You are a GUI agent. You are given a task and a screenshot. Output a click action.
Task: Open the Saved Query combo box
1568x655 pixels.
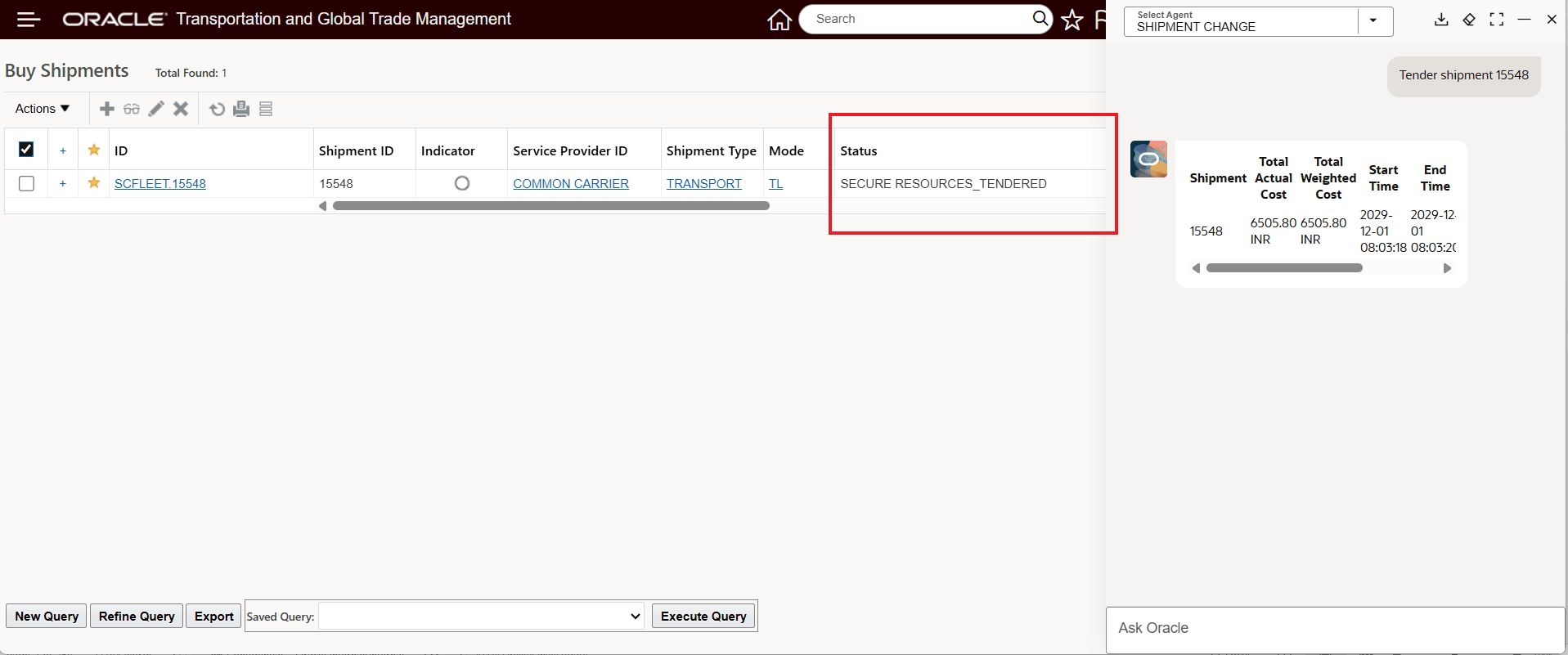click(481, 617)
